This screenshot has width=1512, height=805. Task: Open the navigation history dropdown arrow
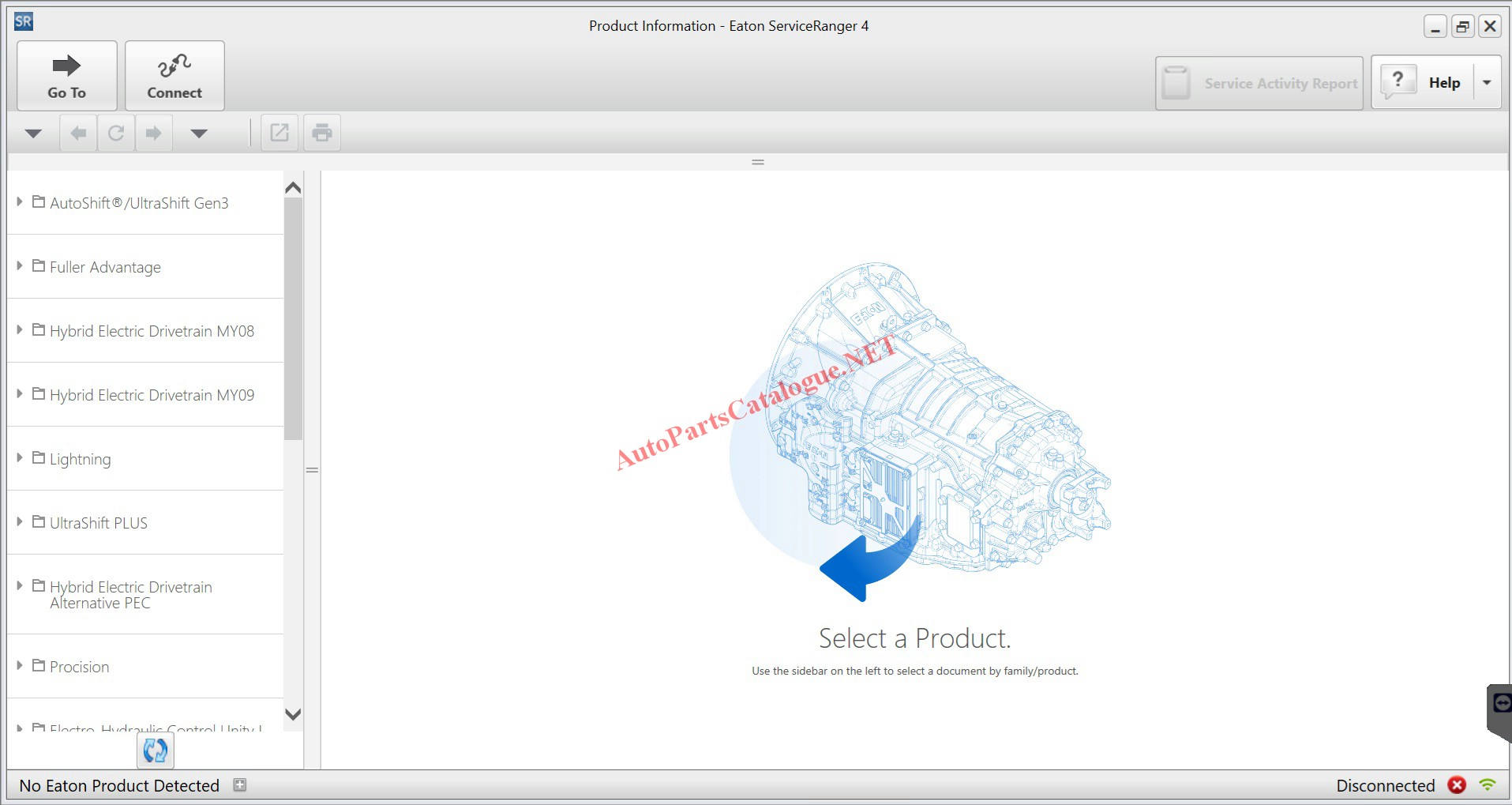[199, 133]
